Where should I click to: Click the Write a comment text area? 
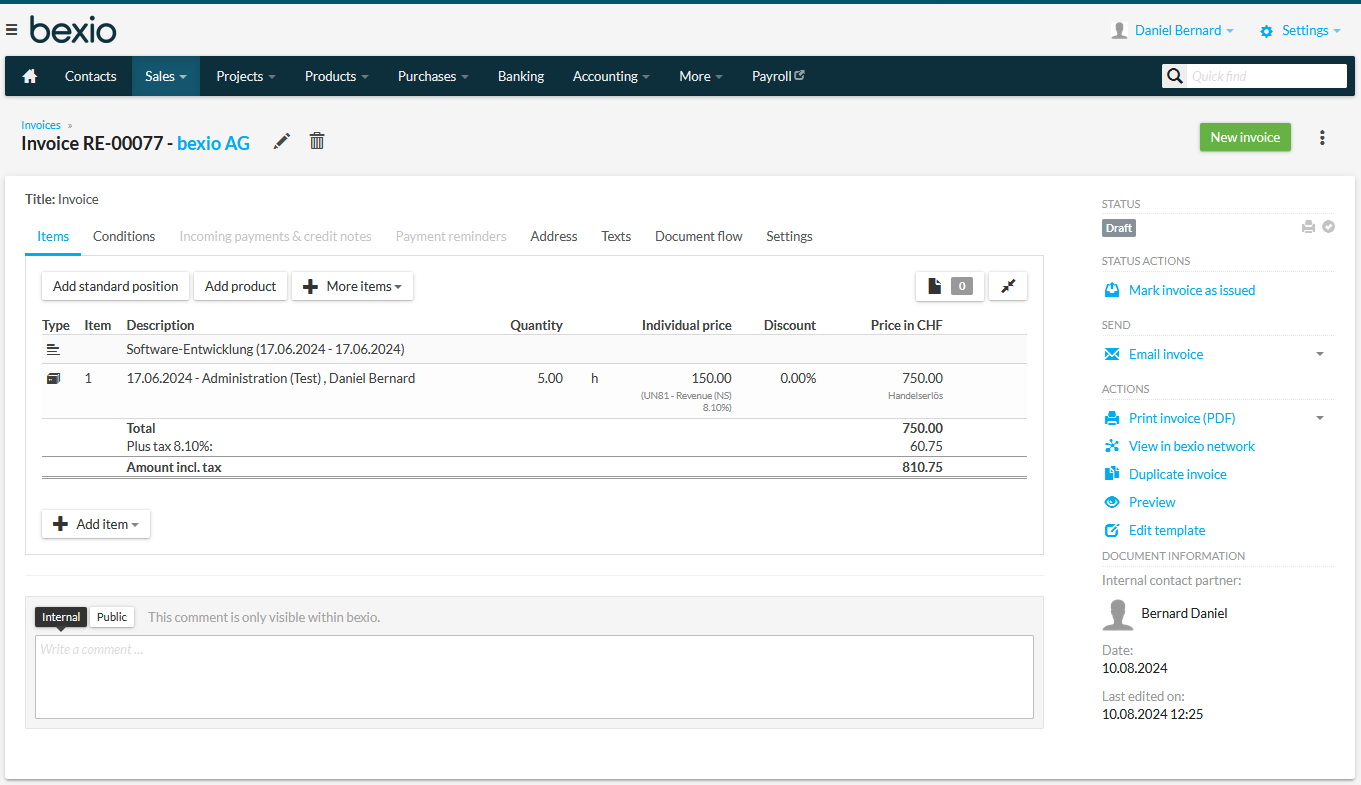(x=534, y=677)
